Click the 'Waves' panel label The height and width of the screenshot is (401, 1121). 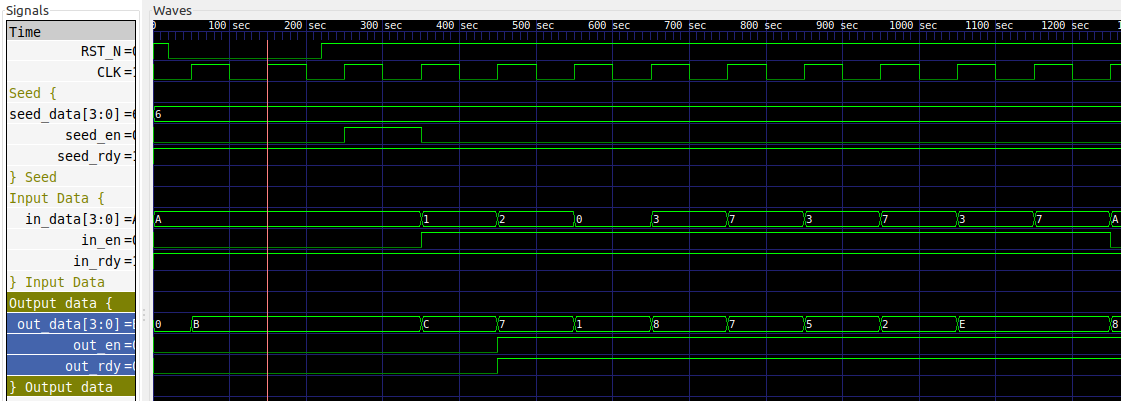(172, 11)
